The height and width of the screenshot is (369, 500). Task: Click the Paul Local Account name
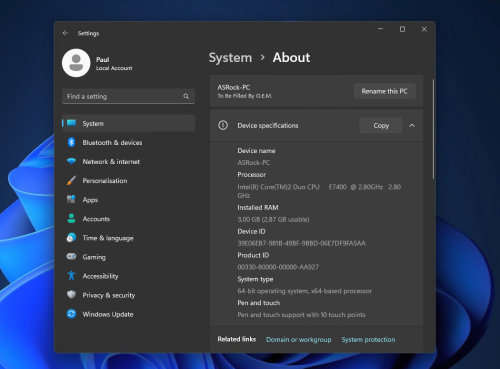pos(114,63)
